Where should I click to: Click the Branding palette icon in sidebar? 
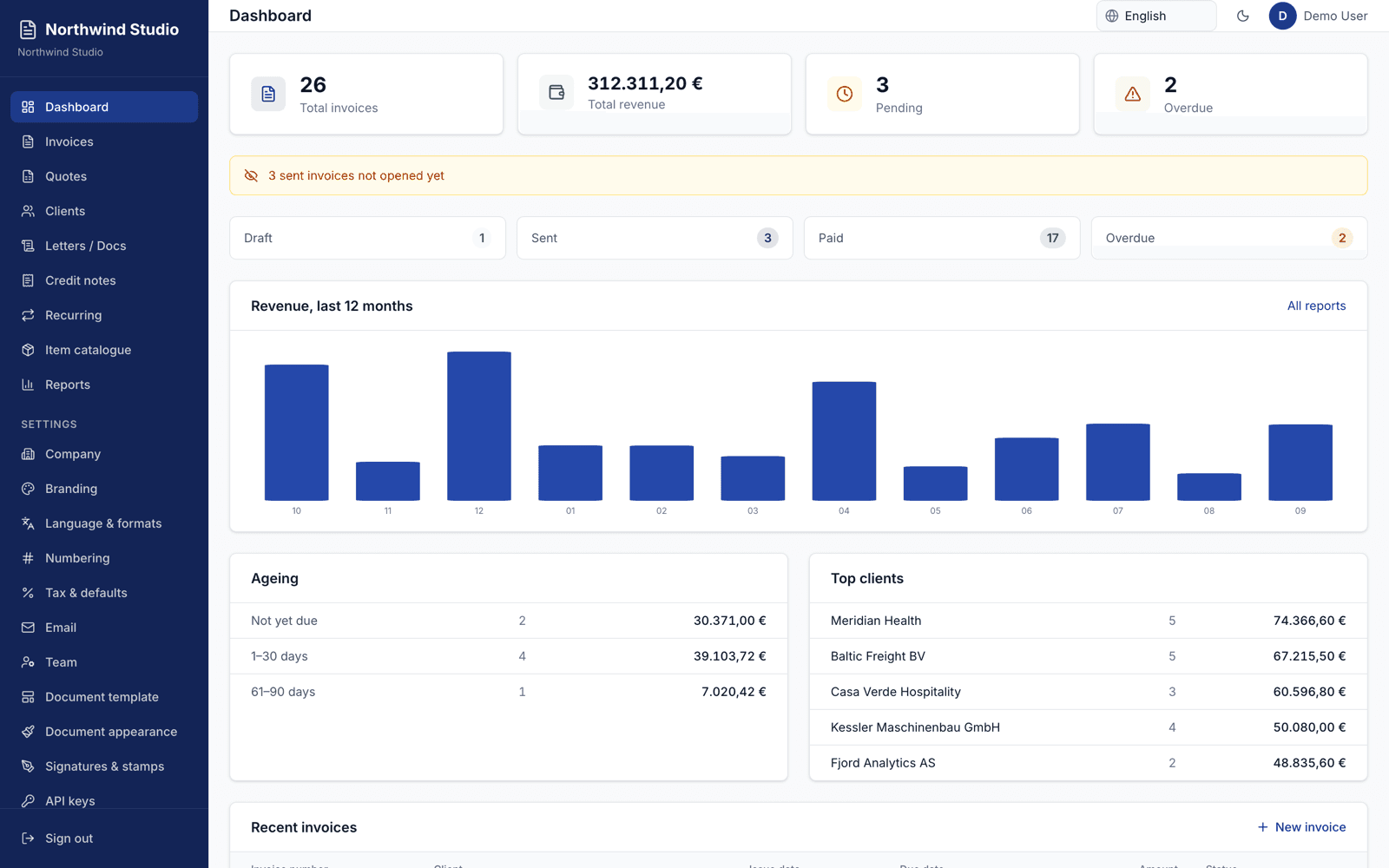(28, 489)
